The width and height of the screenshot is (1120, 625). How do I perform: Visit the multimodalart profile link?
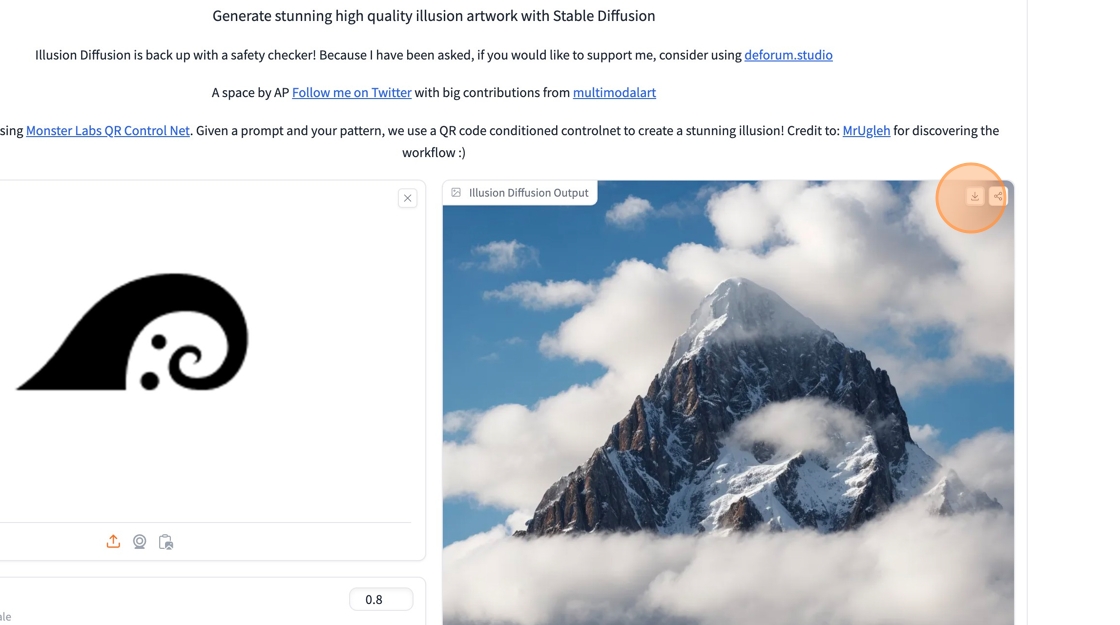pyautogui.click(x=614, y=92)
